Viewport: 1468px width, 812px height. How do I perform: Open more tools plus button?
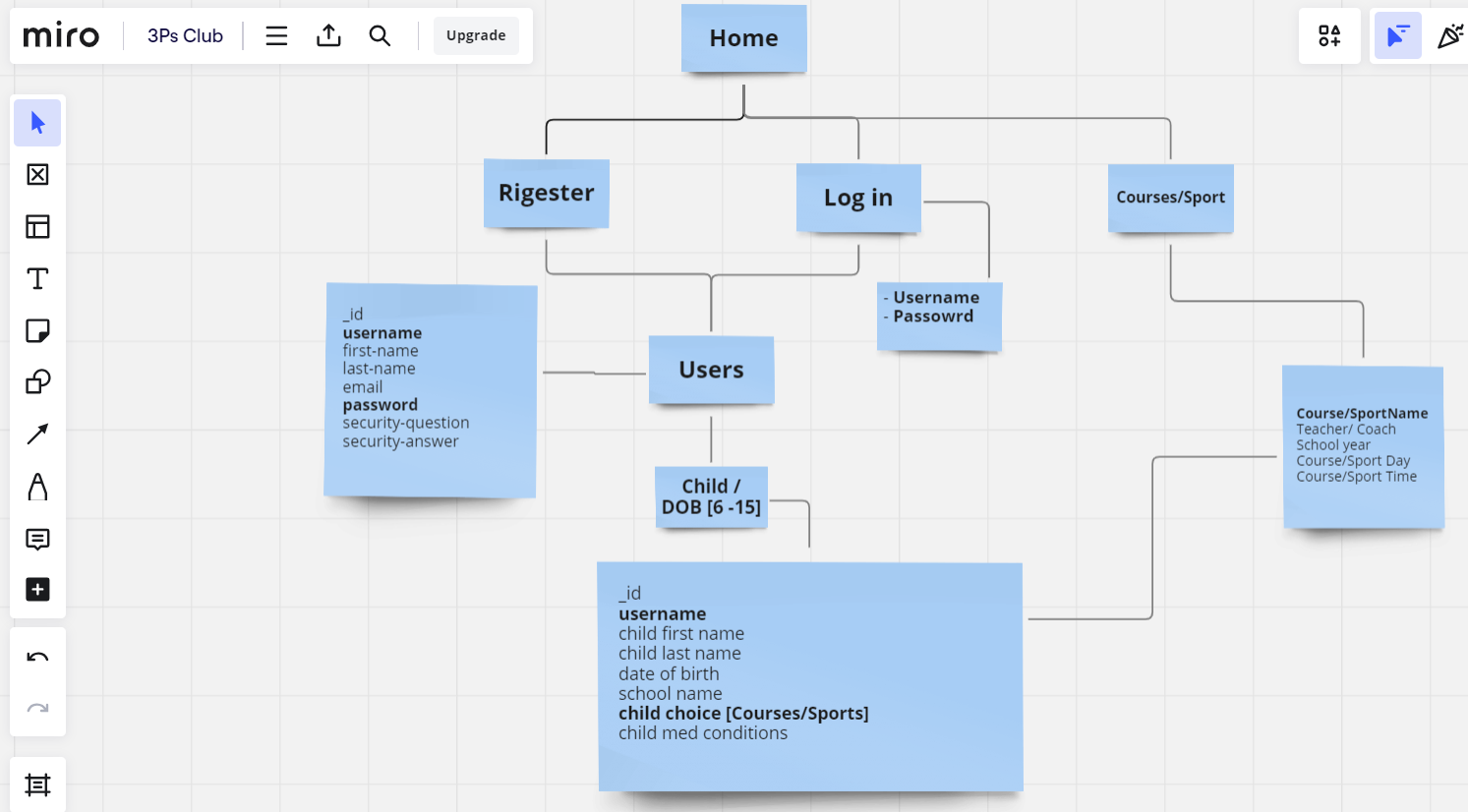click(37, 590)
